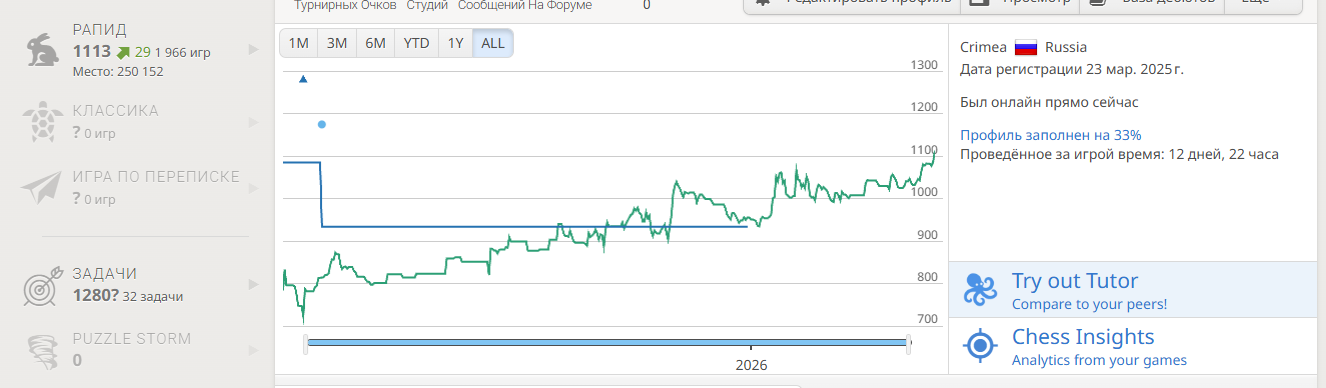
Task: Expand the Классика row arrow
Action: 253,122
